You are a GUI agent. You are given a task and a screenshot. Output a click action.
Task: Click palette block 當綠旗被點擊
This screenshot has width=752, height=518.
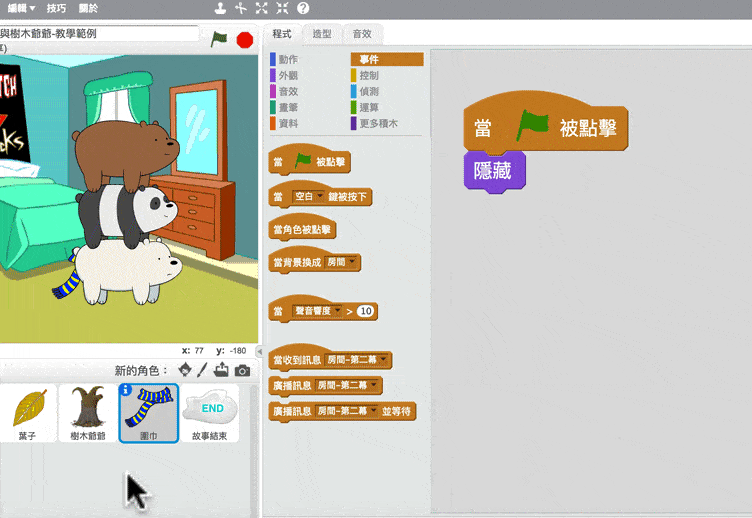(x=310, y=160)
